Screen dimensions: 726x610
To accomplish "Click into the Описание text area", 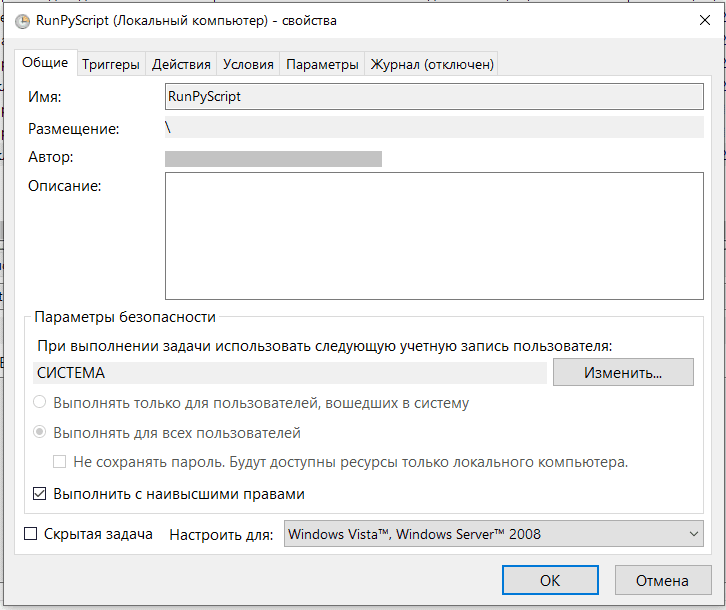I will (x=434, y=236).
